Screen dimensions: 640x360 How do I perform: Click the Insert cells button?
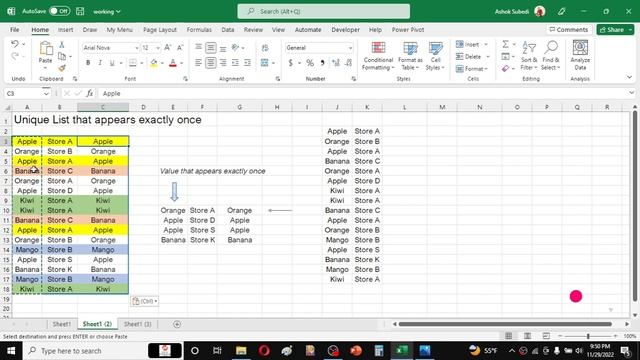click(x=467, y=44)
